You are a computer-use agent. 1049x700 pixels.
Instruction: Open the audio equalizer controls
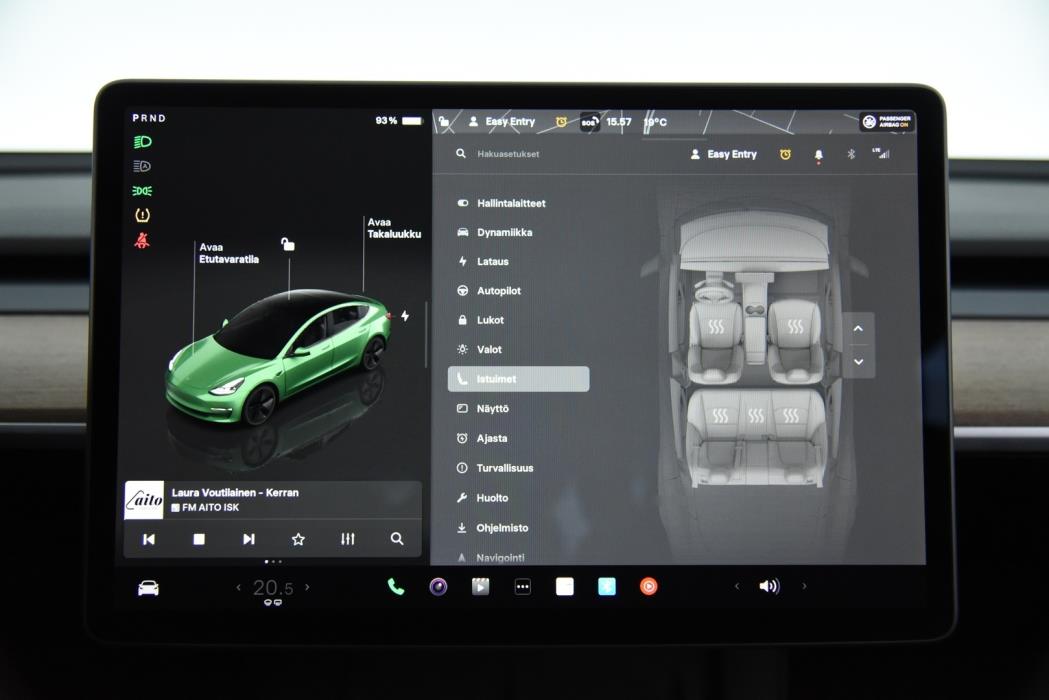(x=348, y=539)
